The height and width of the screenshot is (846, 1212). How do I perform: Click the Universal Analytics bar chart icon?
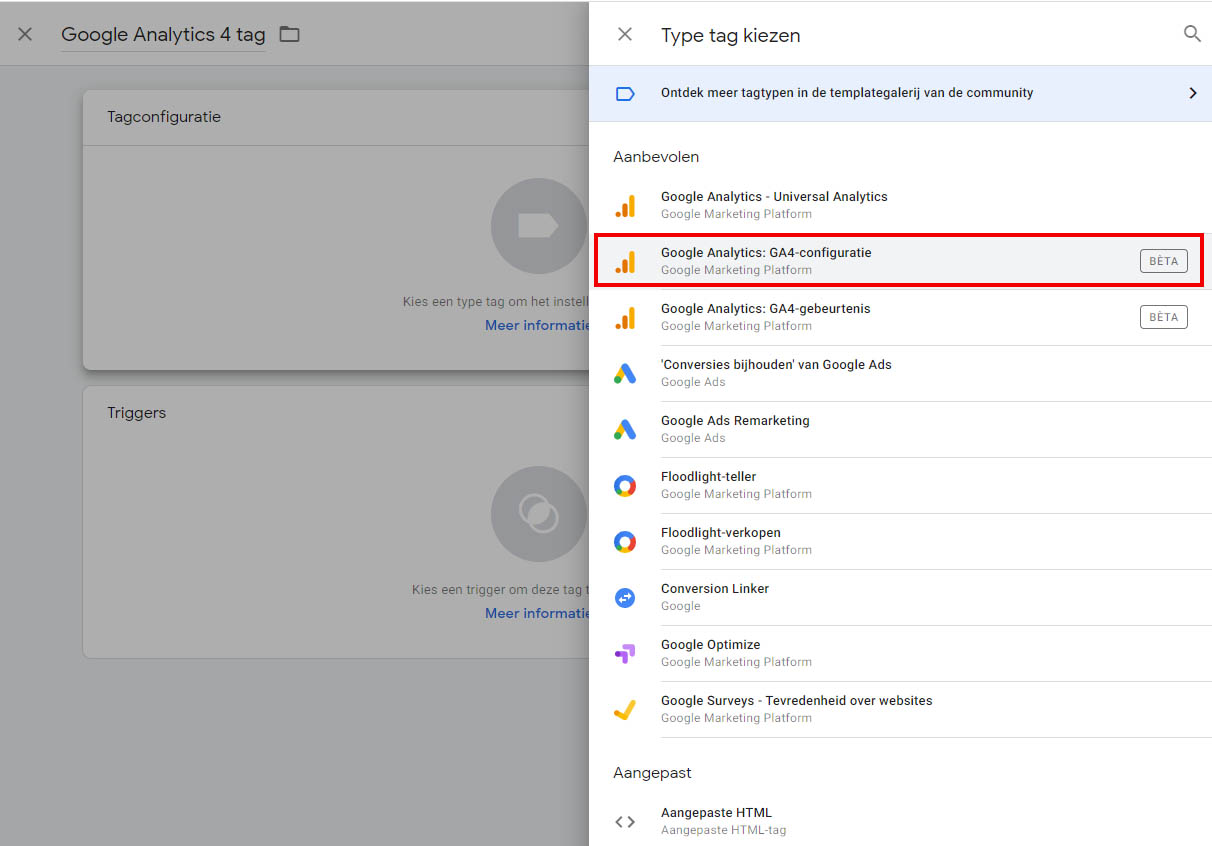[625, 206]
